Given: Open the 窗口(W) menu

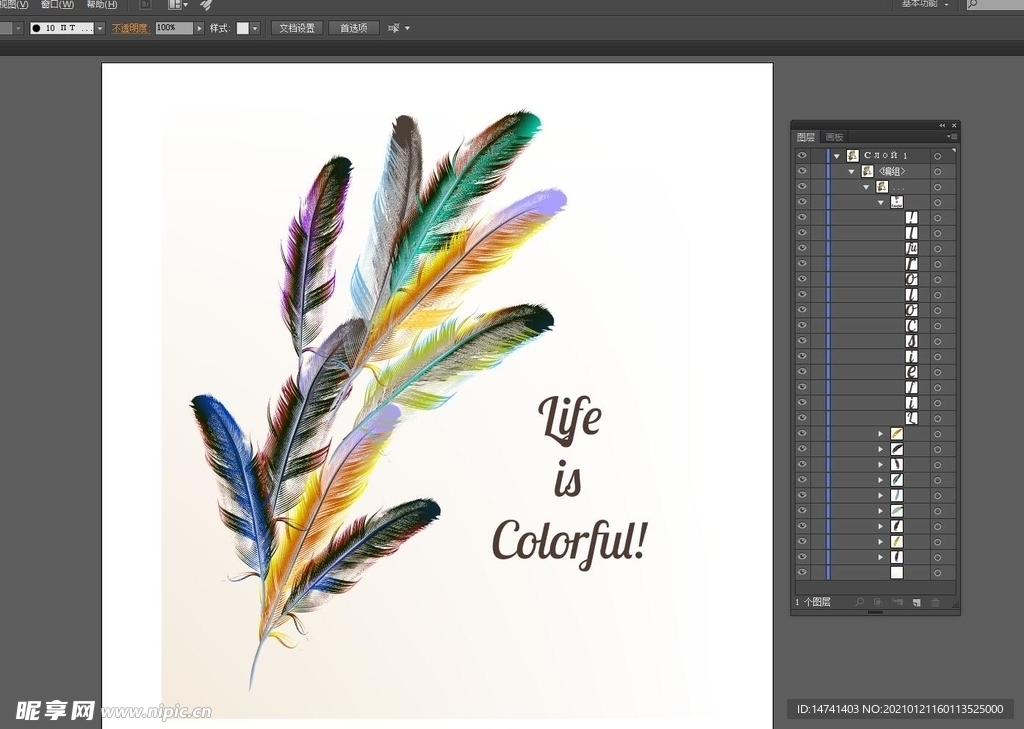Looking at the screenshot, I should point(57,5).
